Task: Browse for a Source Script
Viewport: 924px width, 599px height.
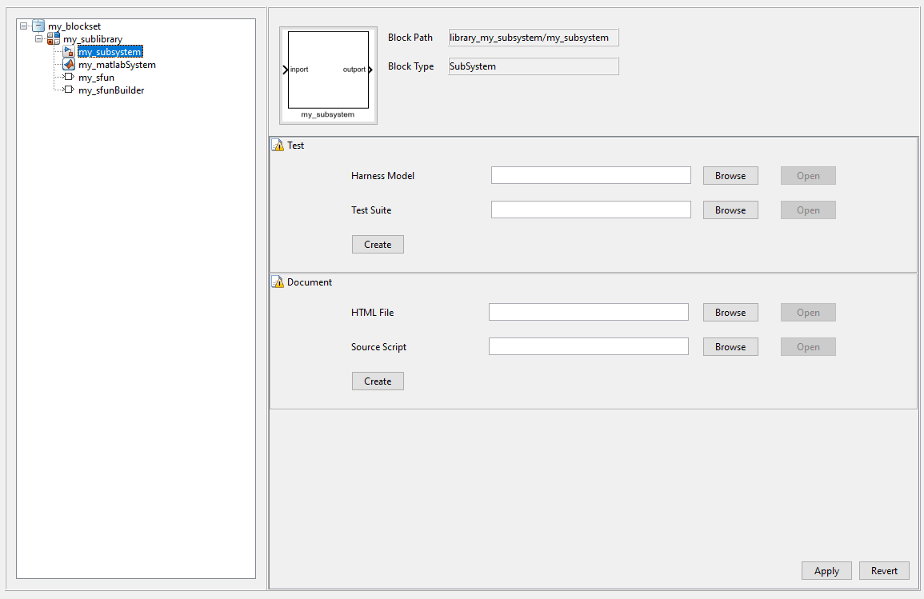Action: [x=730, y=347]
